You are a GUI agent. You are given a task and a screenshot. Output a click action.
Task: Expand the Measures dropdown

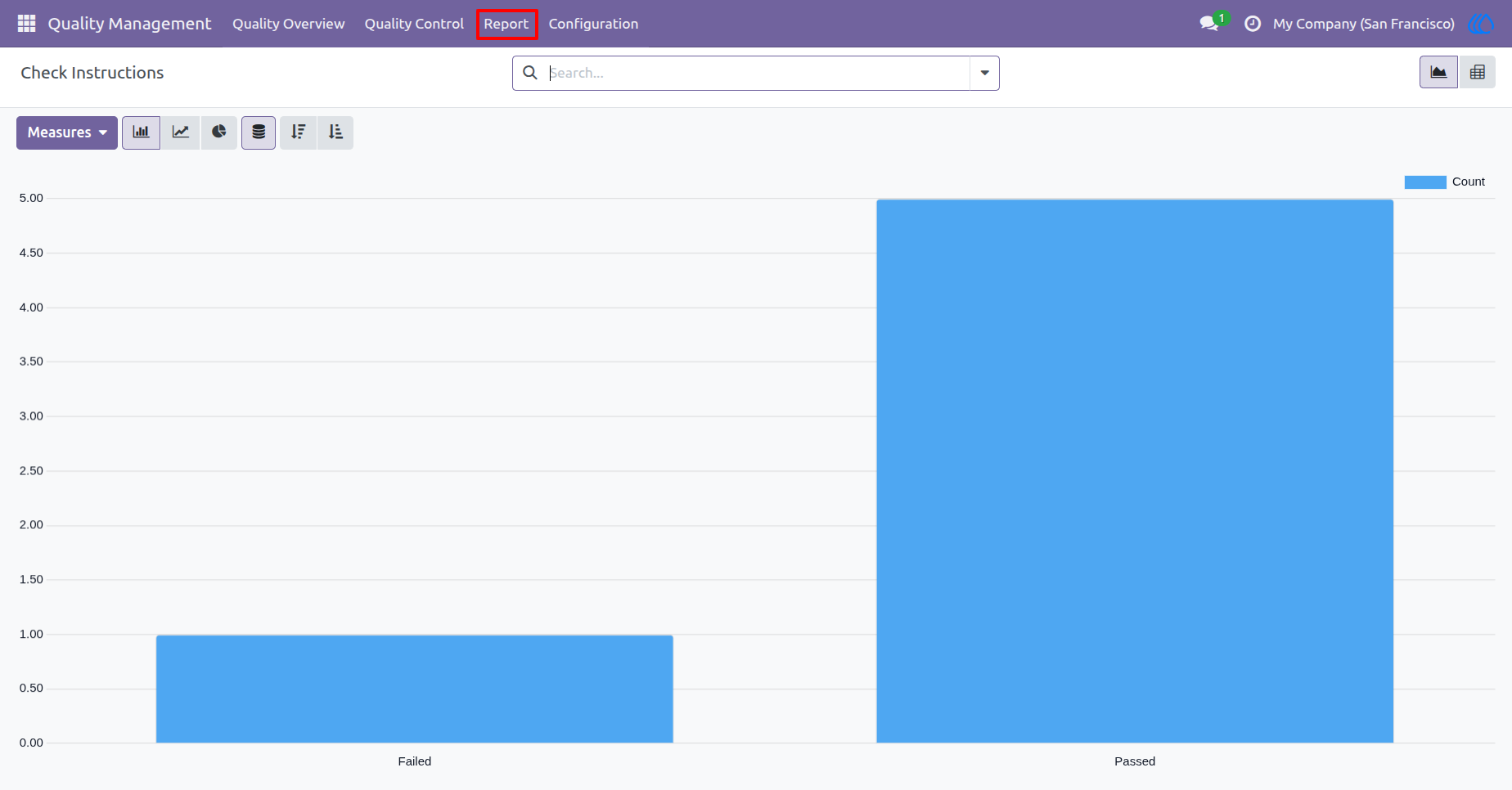pyautogui.click(x=67, y=132)
